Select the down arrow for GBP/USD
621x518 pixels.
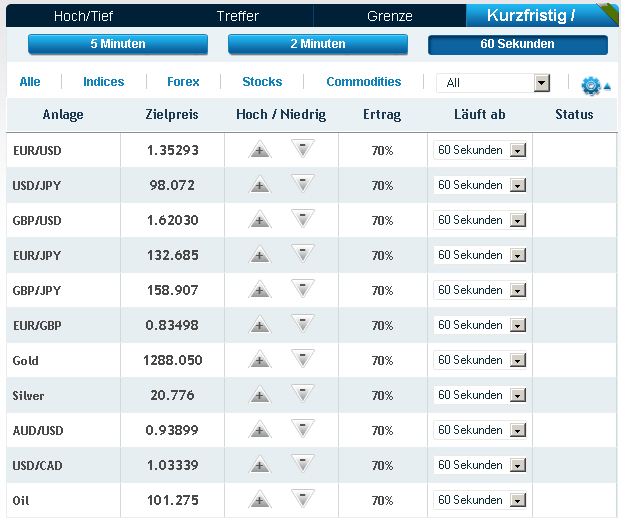tap(303, 219)
